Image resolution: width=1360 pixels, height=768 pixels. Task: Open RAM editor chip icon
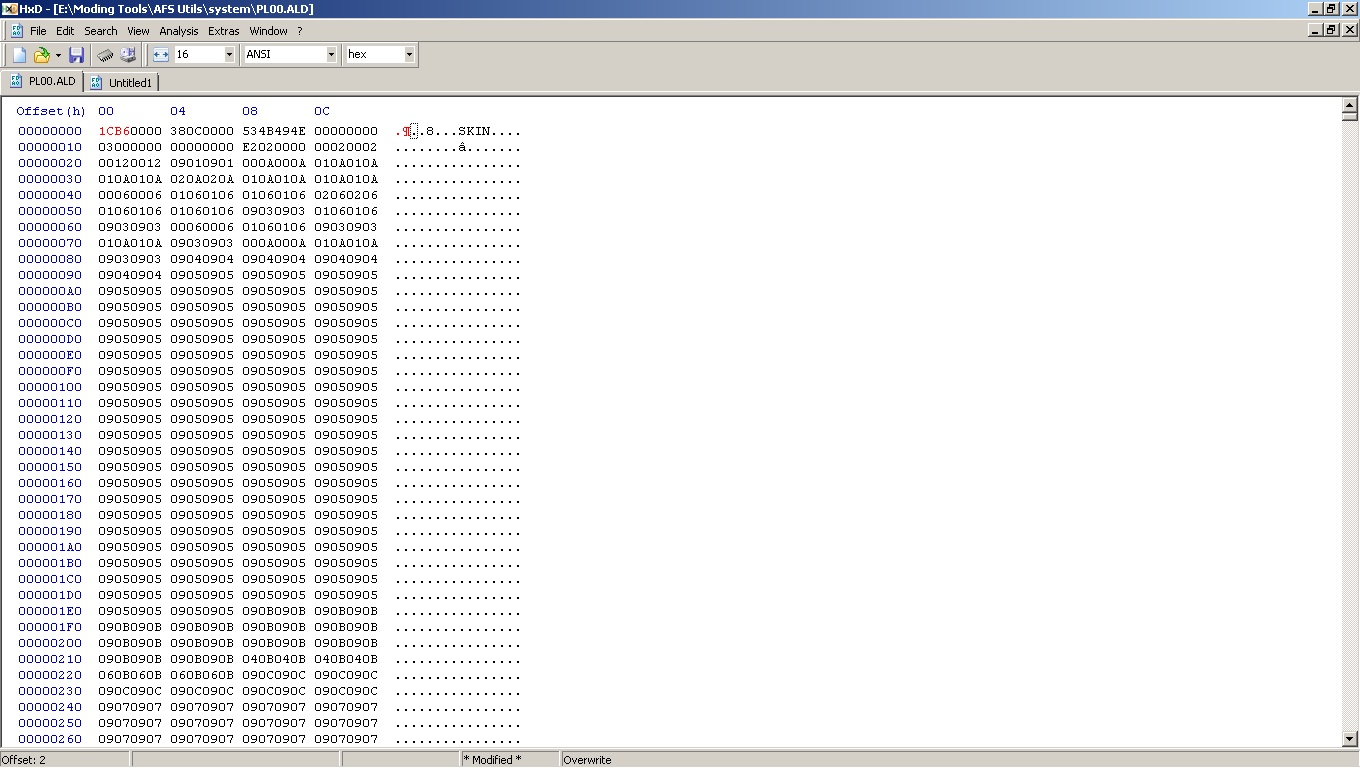pyautogui.click(x=105, y=55)
